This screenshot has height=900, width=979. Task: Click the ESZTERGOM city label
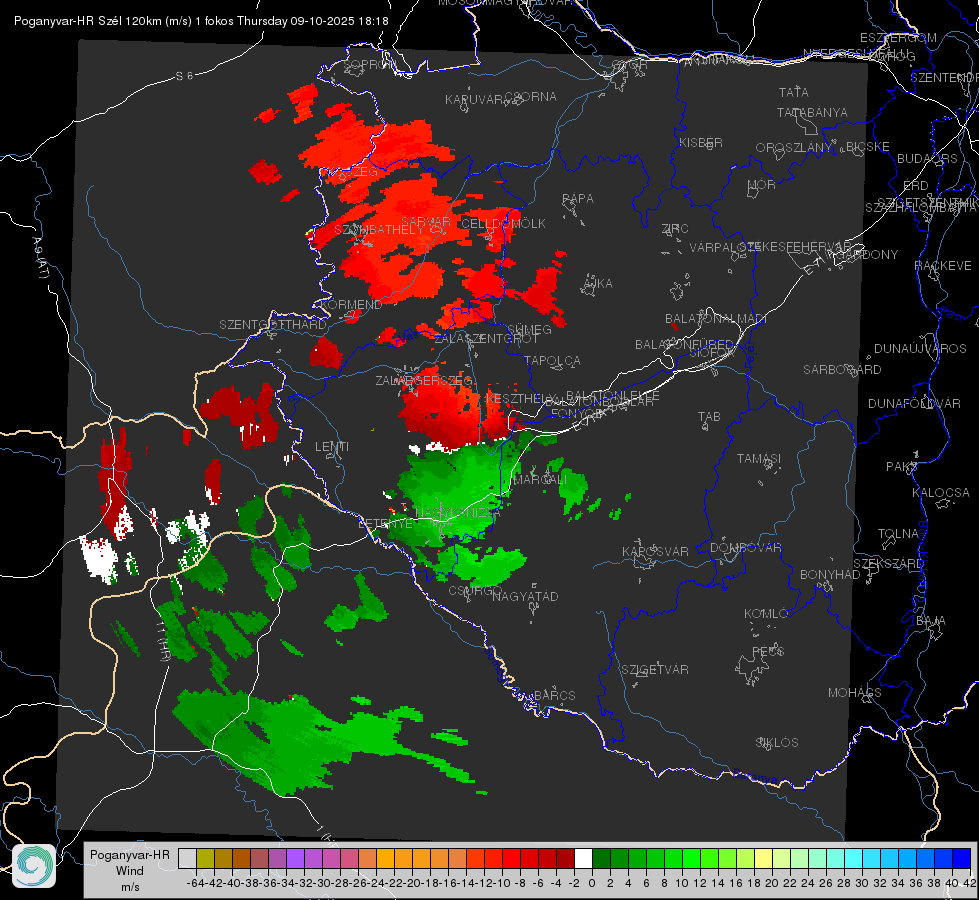pyautogui.click(x=898, y=37)
